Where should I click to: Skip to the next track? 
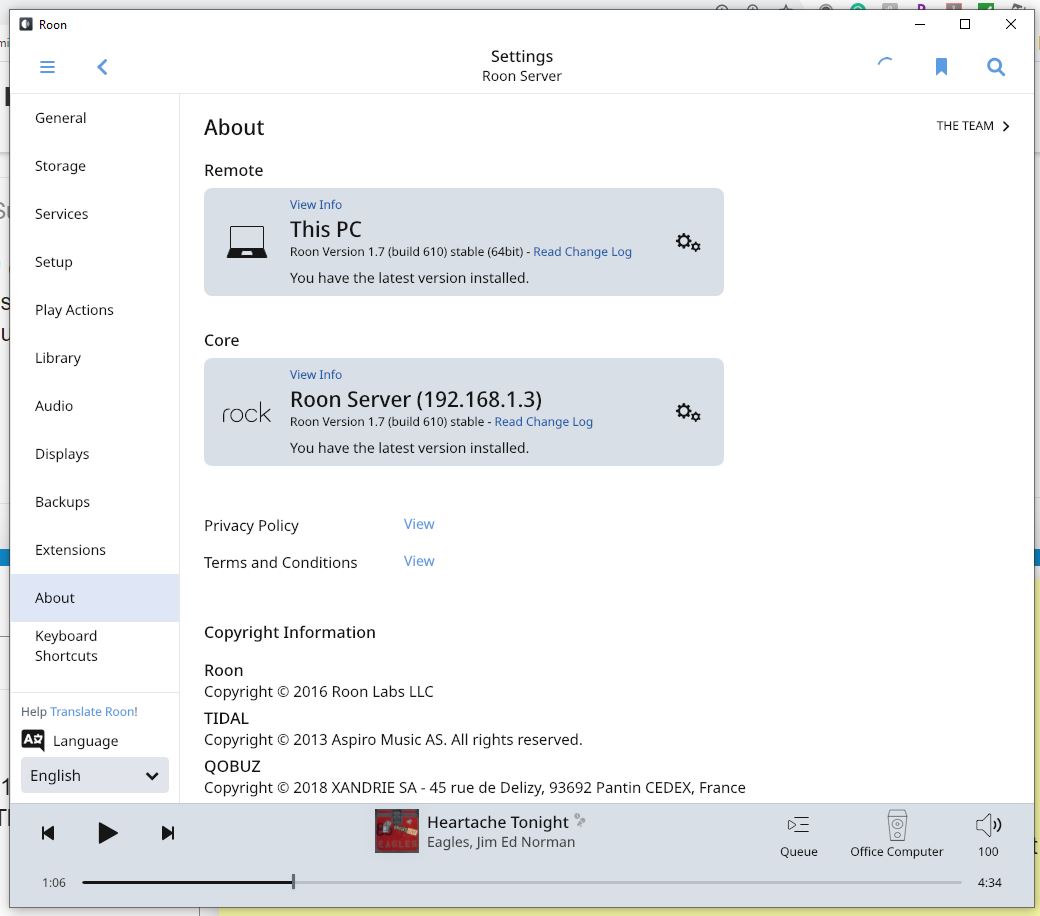click(x=168, y=833)
